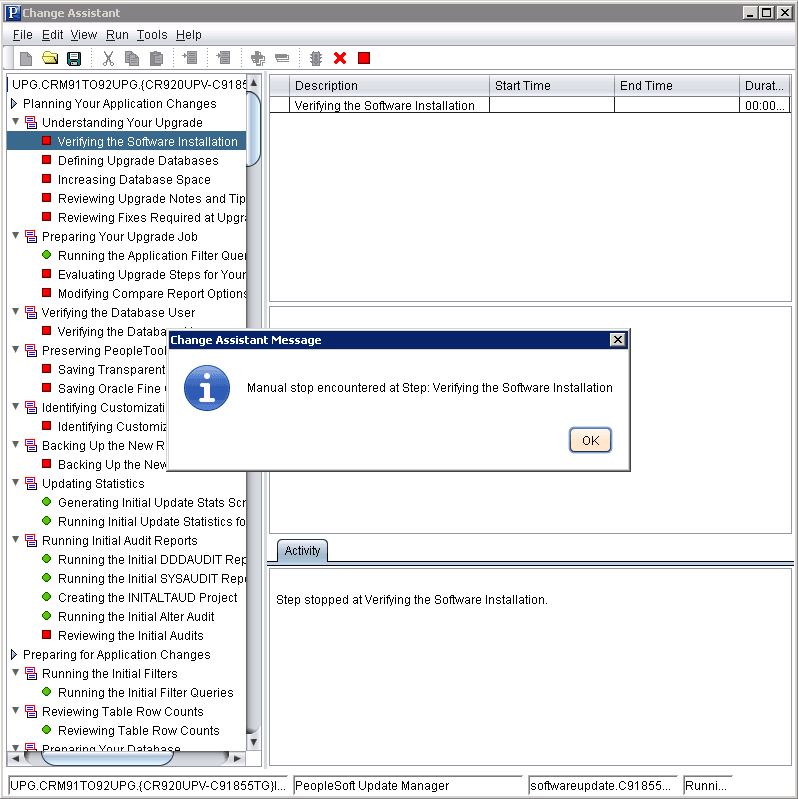
Task: Click the End Time column header
Action: [x=677, y=86]
